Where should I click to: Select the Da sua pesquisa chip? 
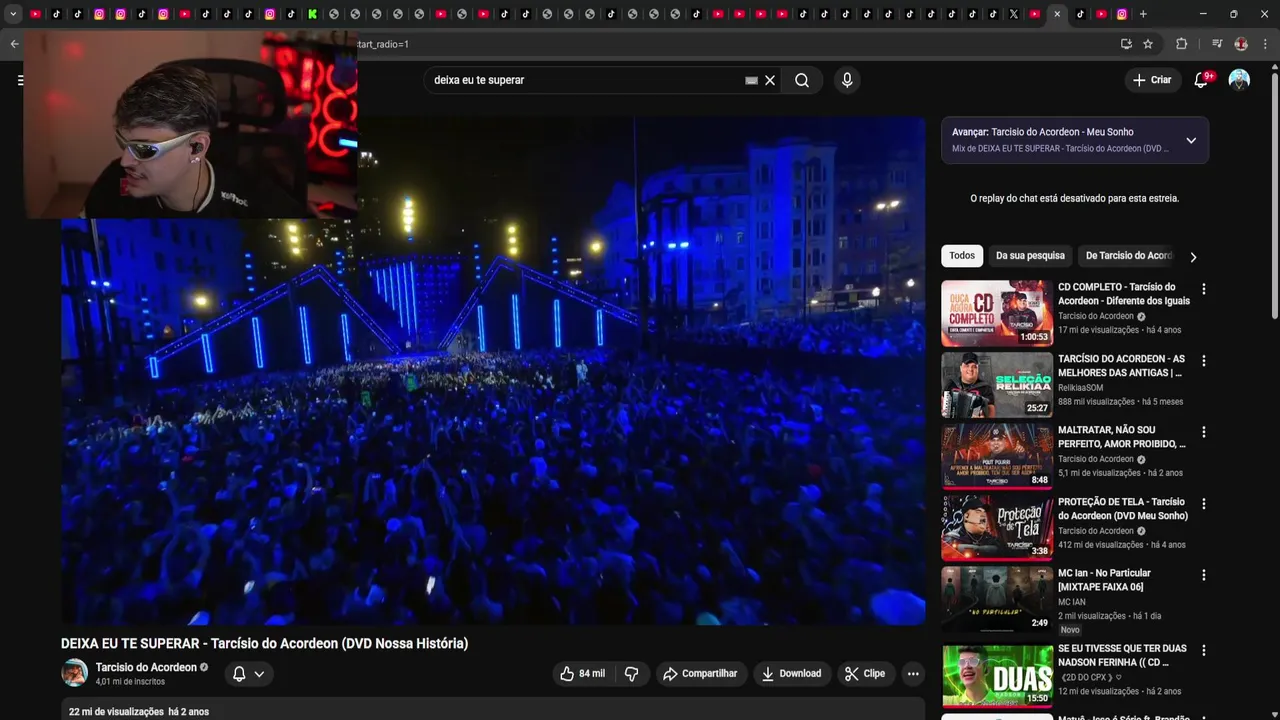pos(1030,256)
